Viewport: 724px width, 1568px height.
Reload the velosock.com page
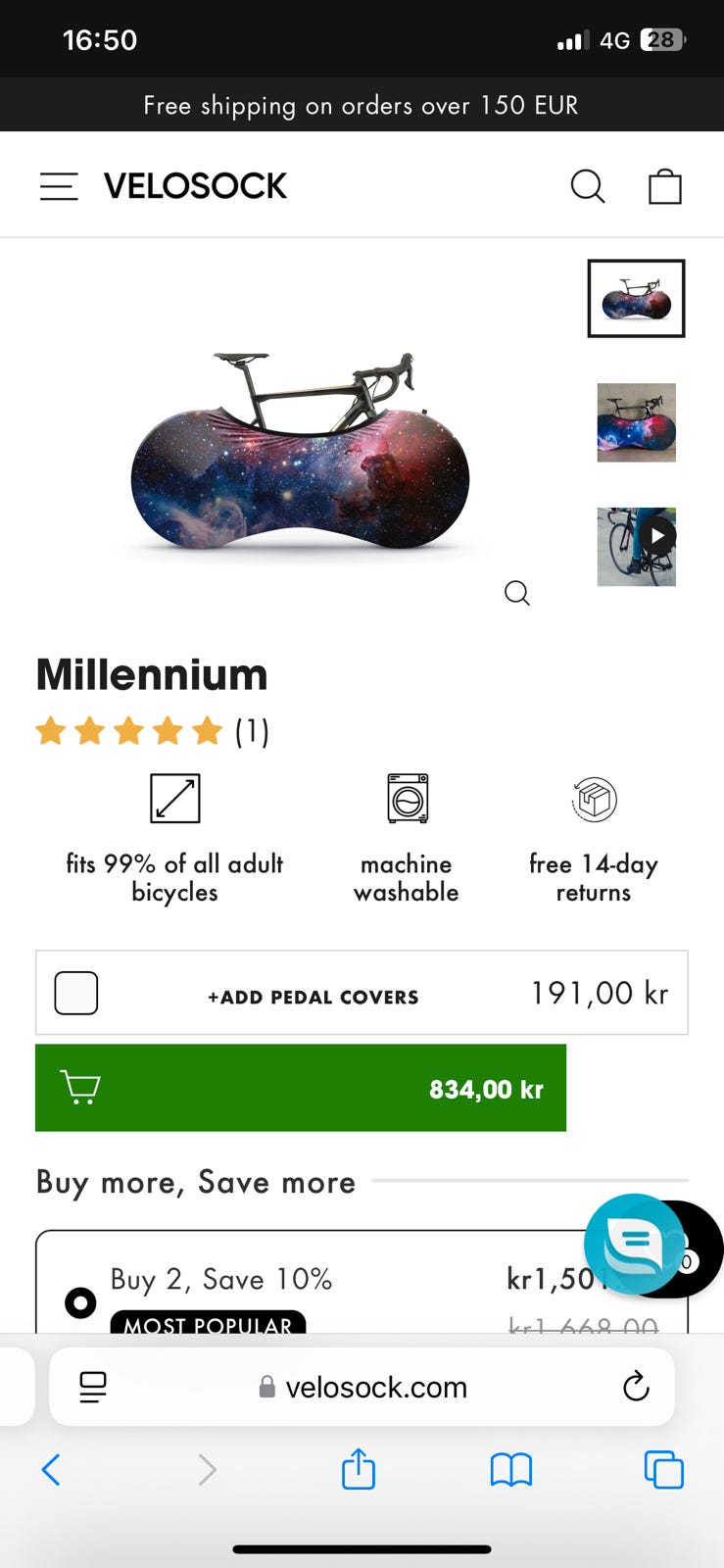tap(636, 1387)
